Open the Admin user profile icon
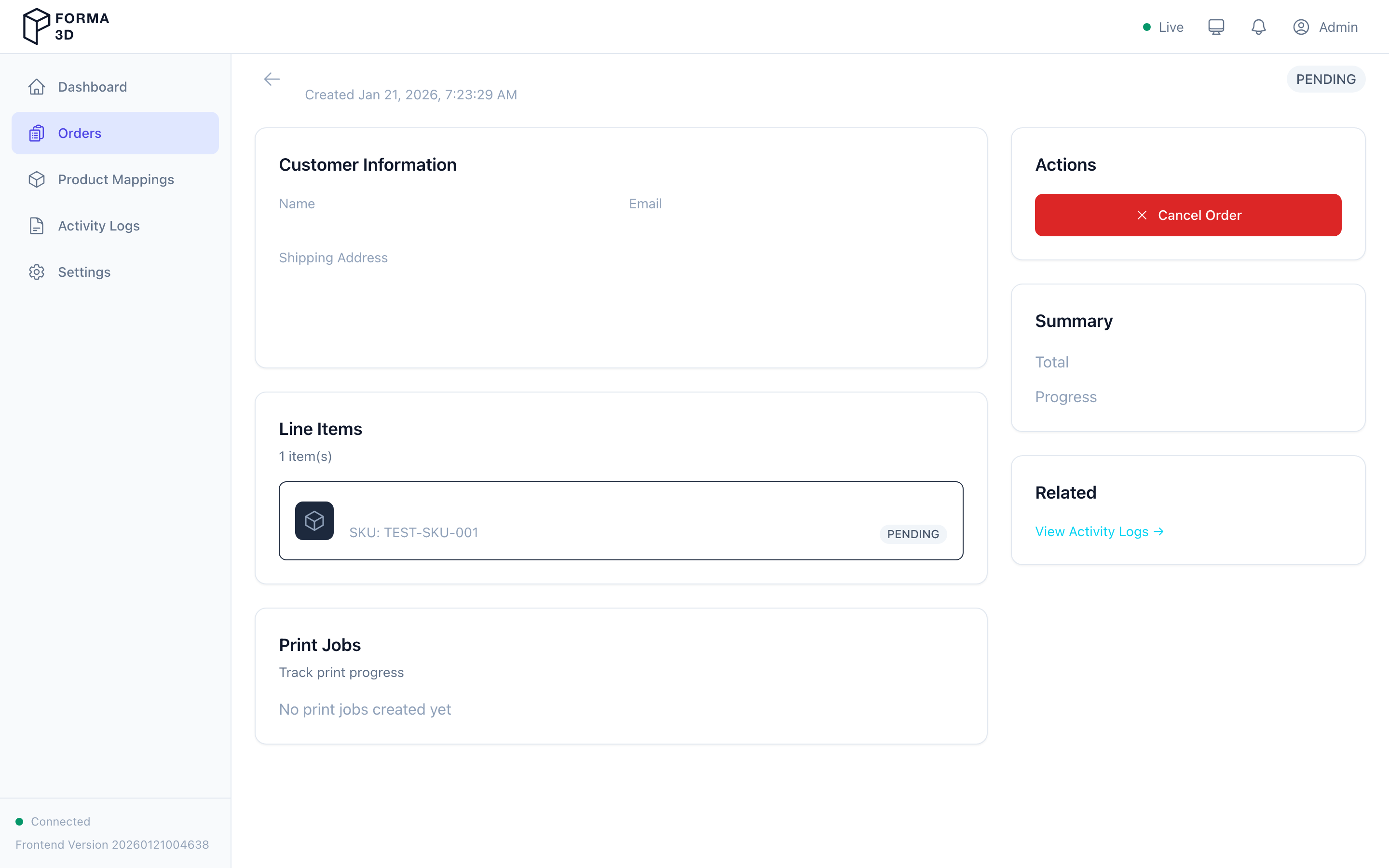The image size is (1389, 868). (x=1301, y=27)
